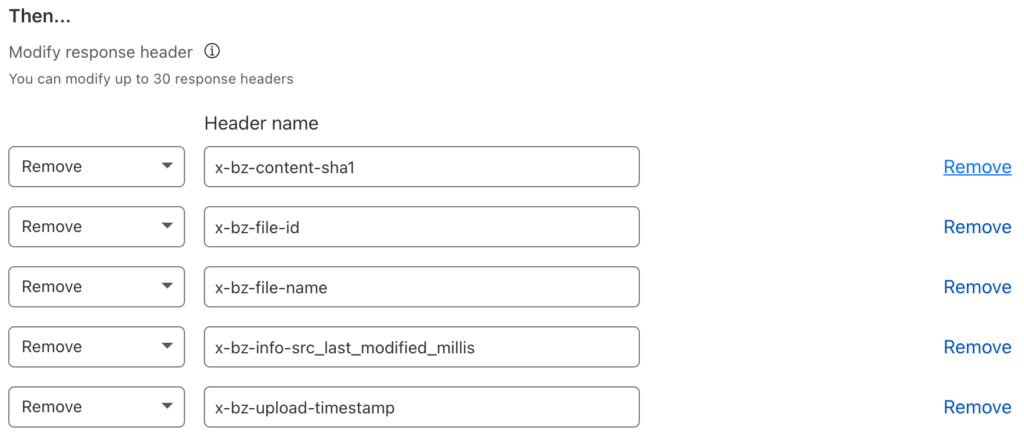Click the info icon beside Modify response header
1024x437 pixels.
pos(212,51)
